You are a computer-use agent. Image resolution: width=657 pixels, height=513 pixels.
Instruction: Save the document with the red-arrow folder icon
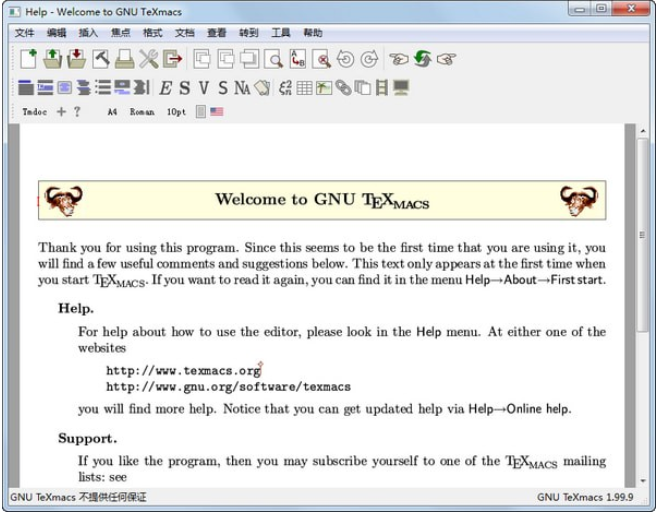[77, 59]
